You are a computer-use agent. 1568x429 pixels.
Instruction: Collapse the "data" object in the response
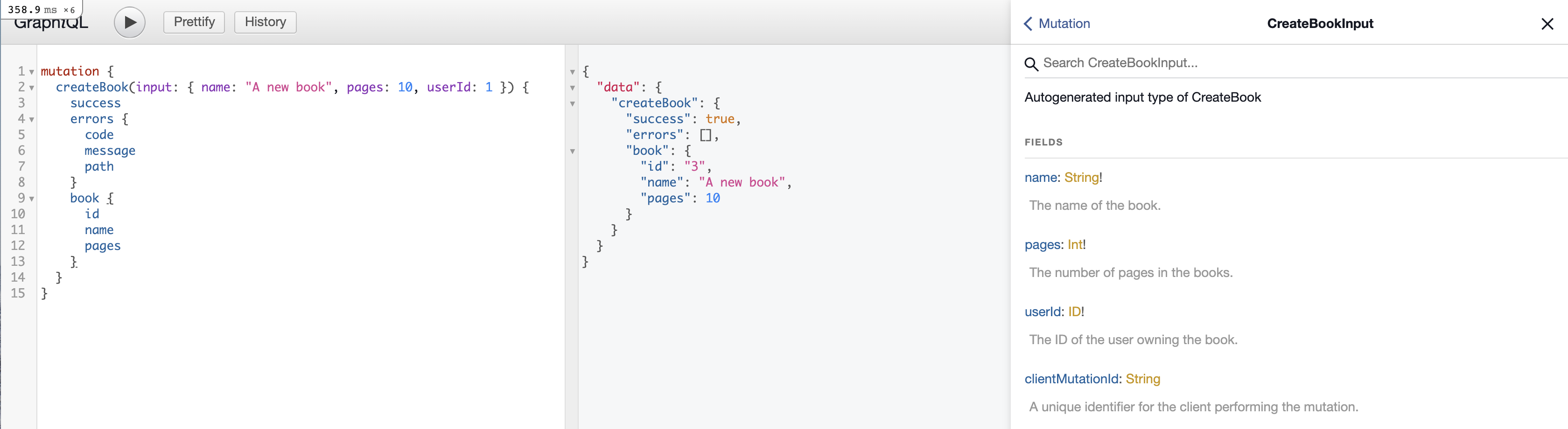572,88
